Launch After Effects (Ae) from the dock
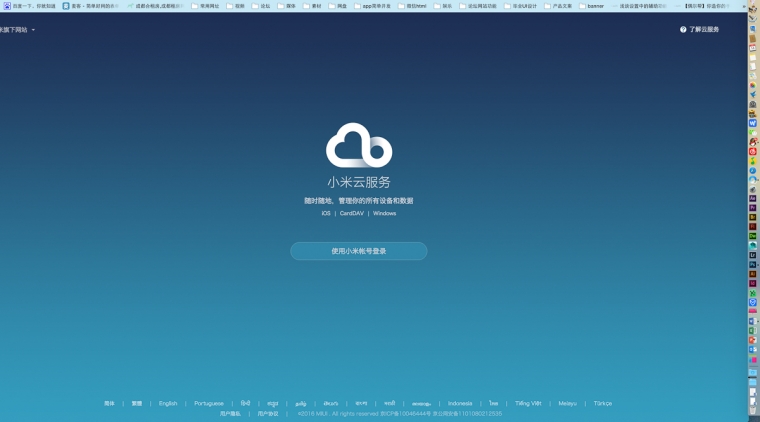This screenshot has width=760, height=422. [753, 198]
